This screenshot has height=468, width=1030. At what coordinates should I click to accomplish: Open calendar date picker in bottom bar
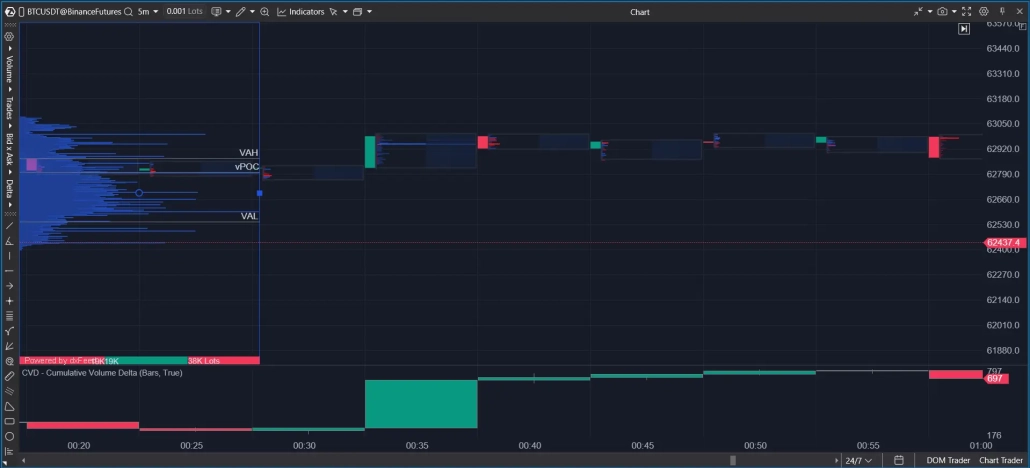coord(899,461)
